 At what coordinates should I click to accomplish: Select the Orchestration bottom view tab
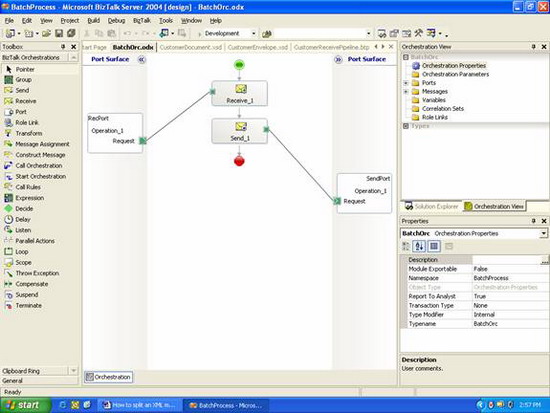click(109, 377)
